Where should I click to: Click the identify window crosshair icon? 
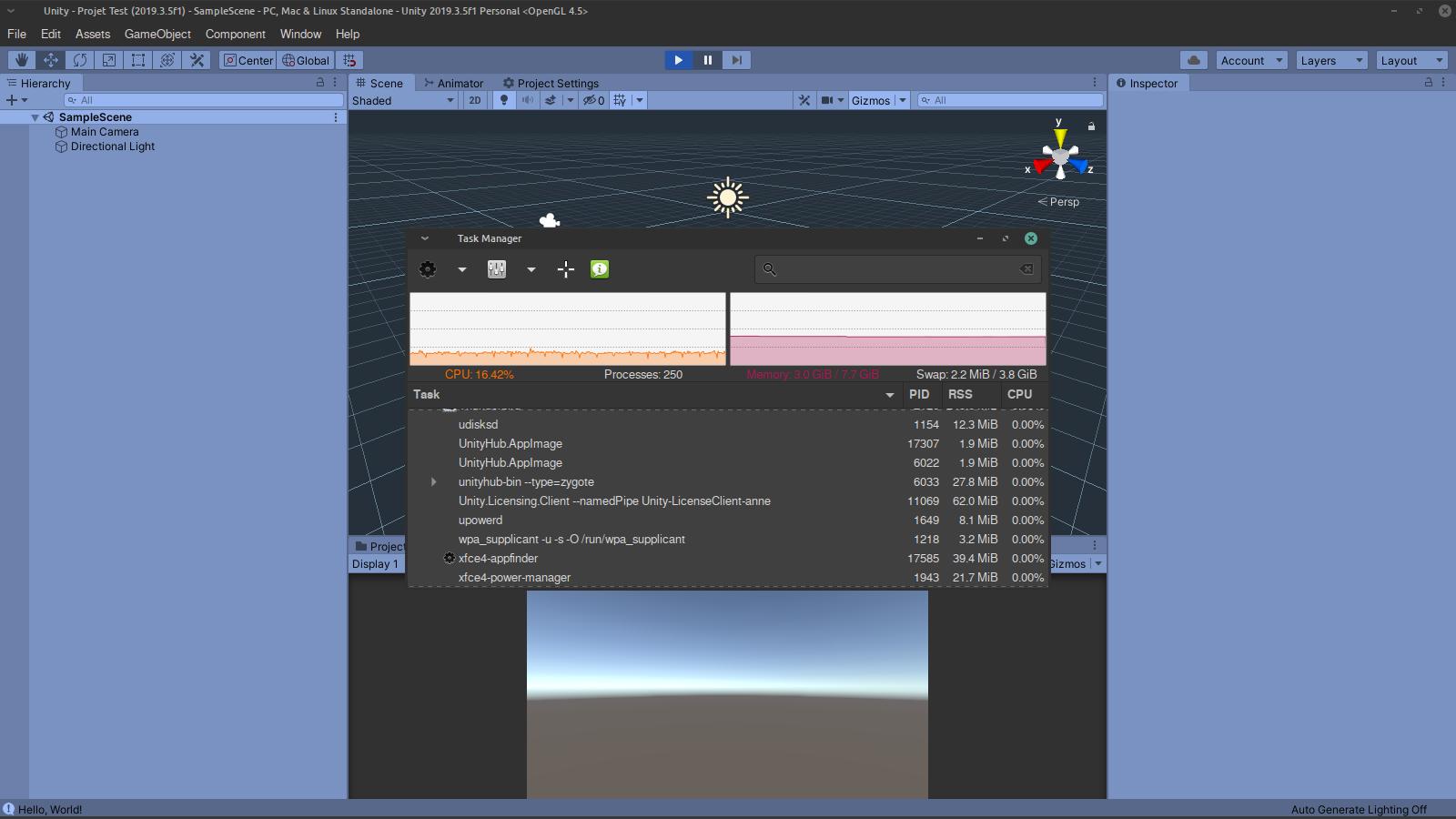pos(566,269)
